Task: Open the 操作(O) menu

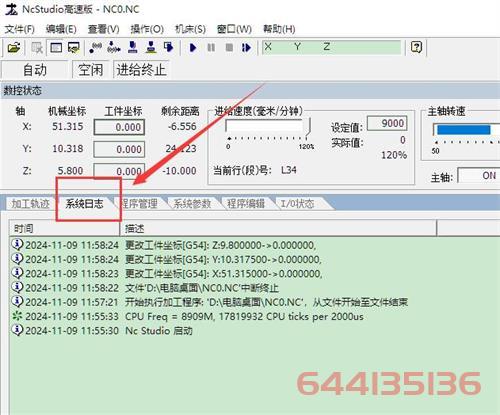Action: click(147, 29)
